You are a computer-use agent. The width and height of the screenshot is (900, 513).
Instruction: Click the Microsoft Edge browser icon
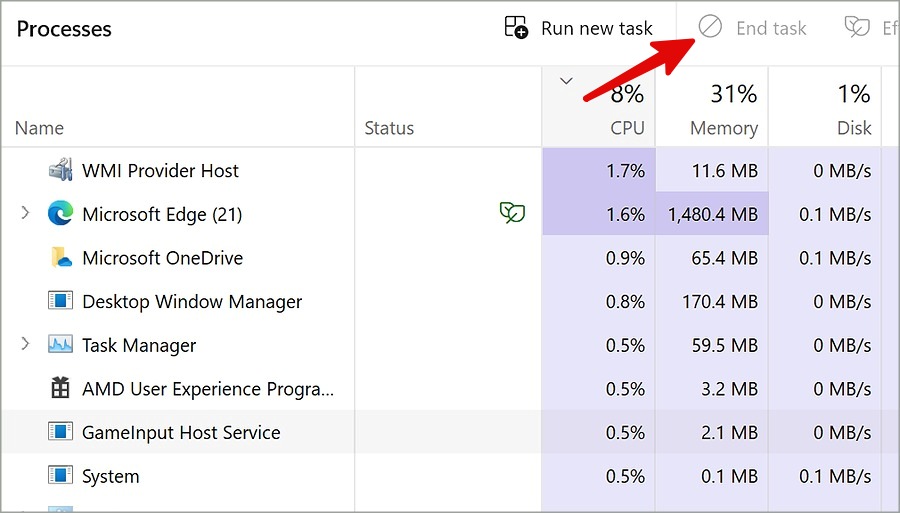point(61,214)
